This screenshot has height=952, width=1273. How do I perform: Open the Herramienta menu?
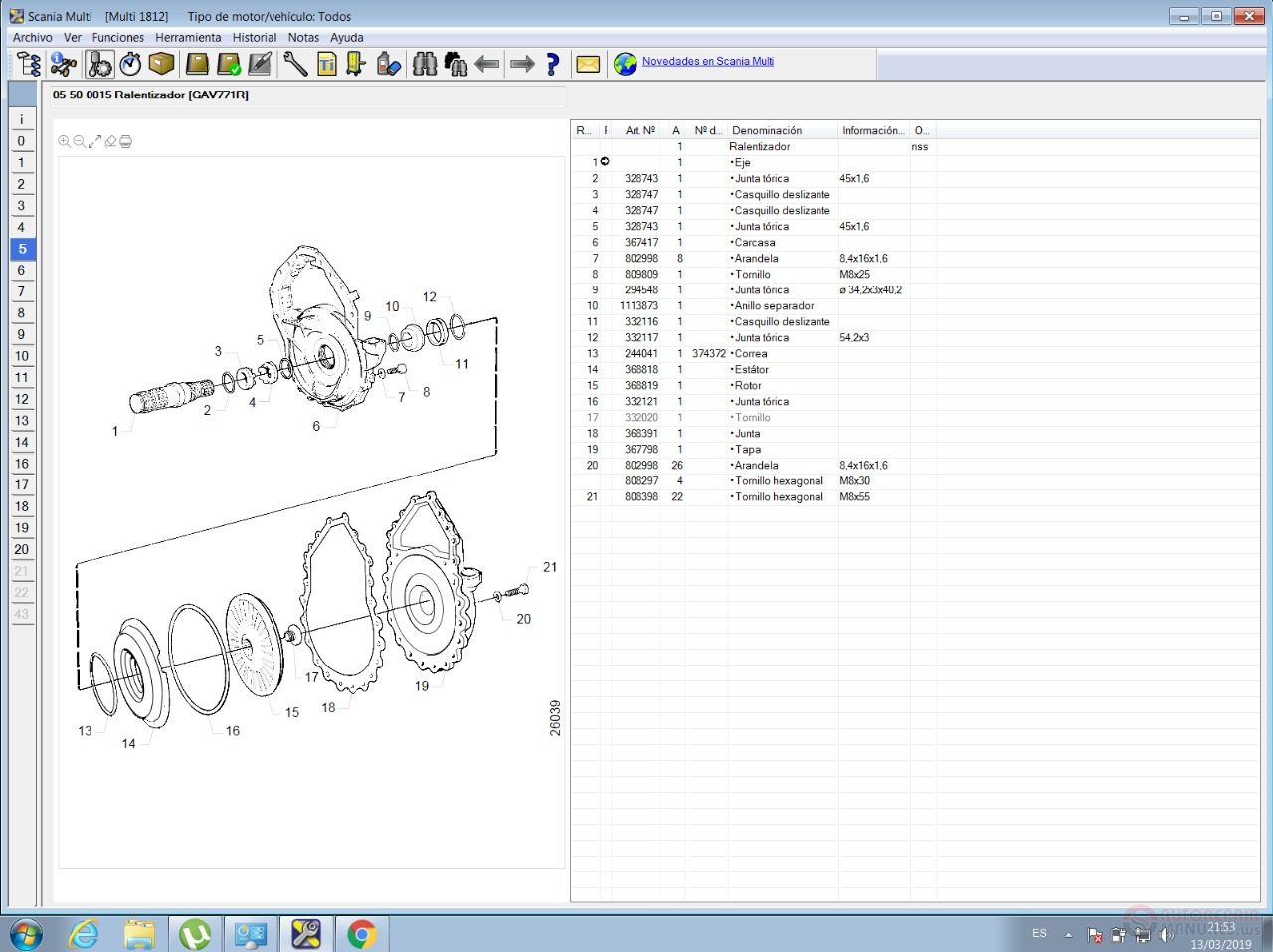188,38
